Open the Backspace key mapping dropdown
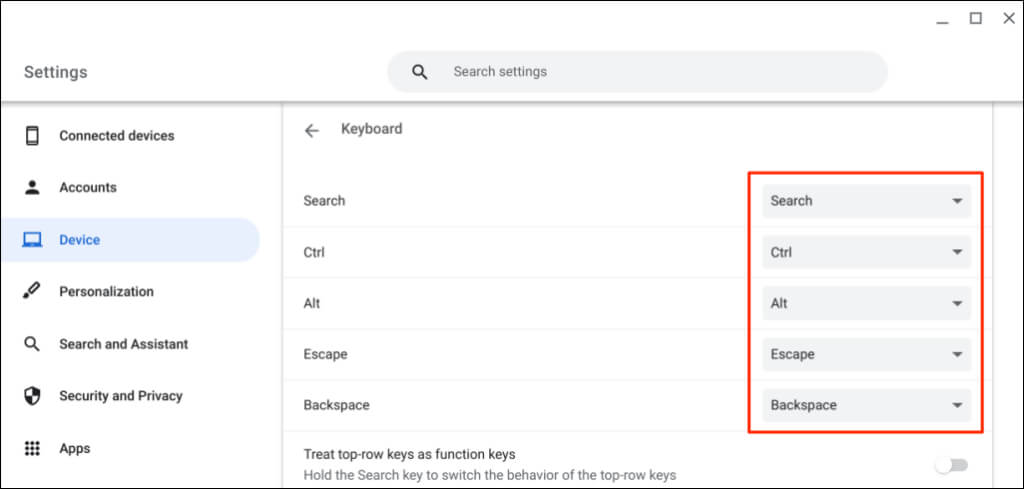The height and width of the screenshot is (489, 1024). 866,405
